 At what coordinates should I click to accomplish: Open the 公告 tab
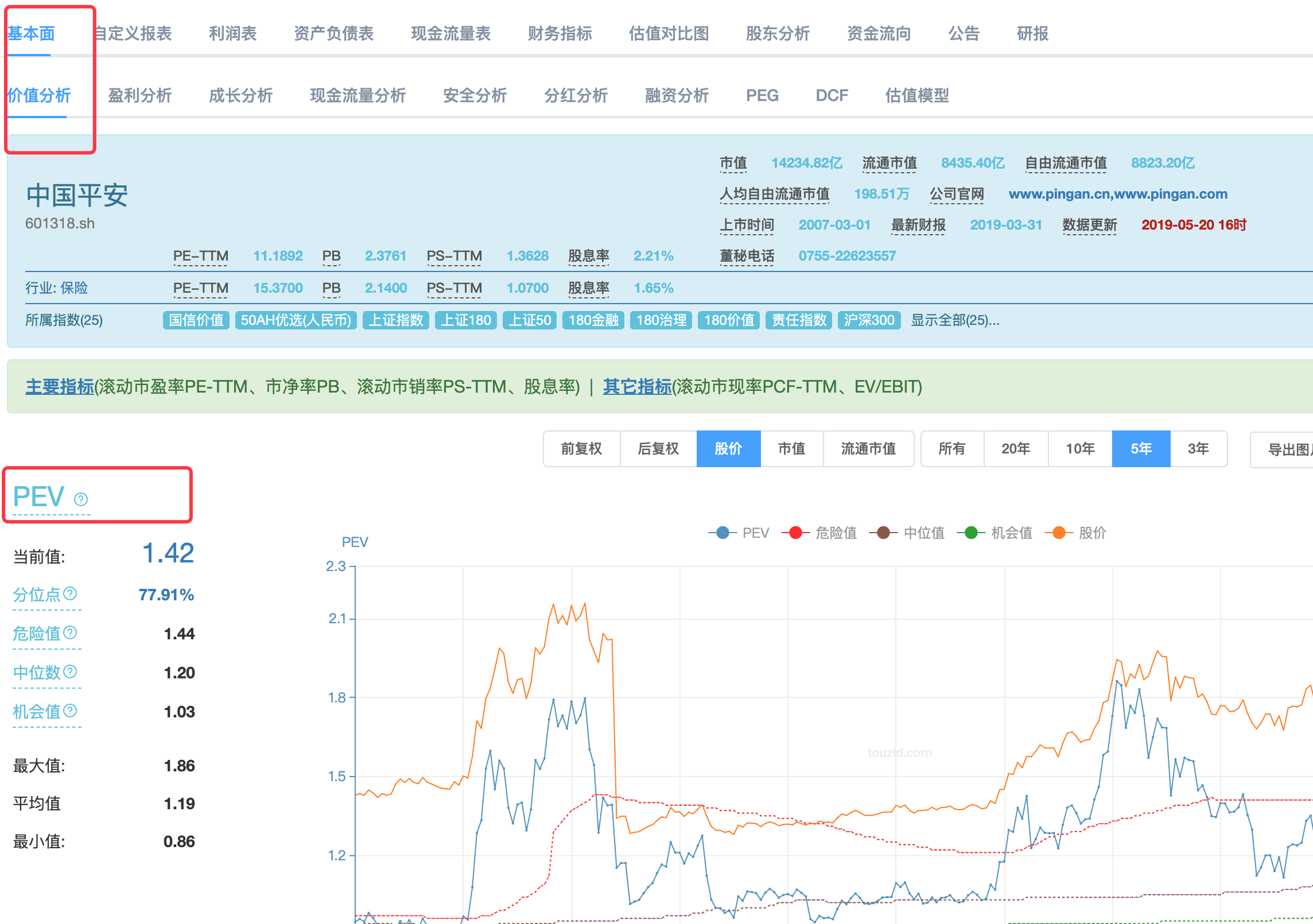click(x=964, y=33)
